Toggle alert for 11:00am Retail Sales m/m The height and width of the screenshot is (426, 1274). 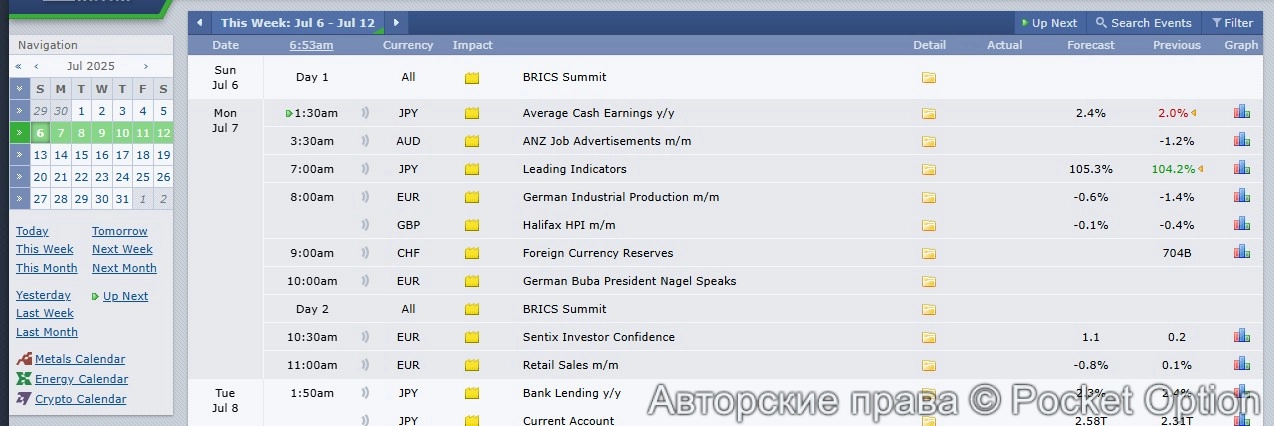pos(365,365)
